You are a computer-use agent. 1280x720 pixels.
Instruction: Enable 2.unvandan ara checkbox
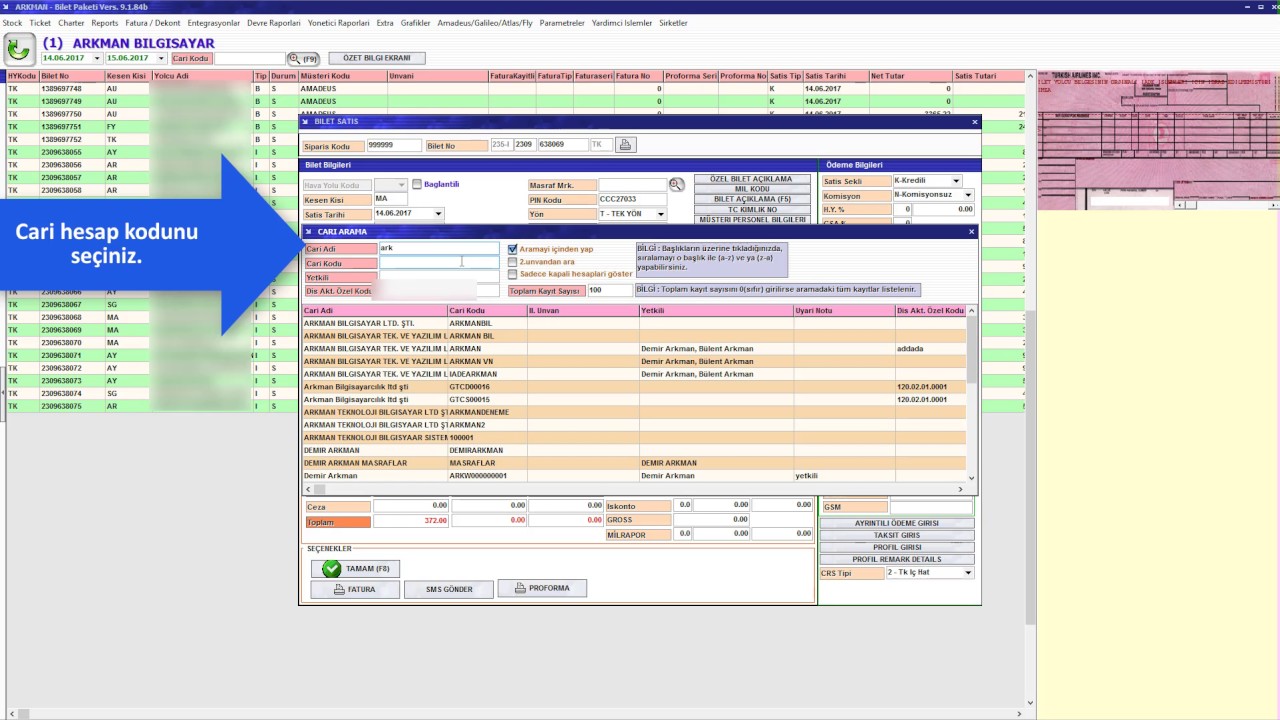pyautogui.click(x=513, y=262)
